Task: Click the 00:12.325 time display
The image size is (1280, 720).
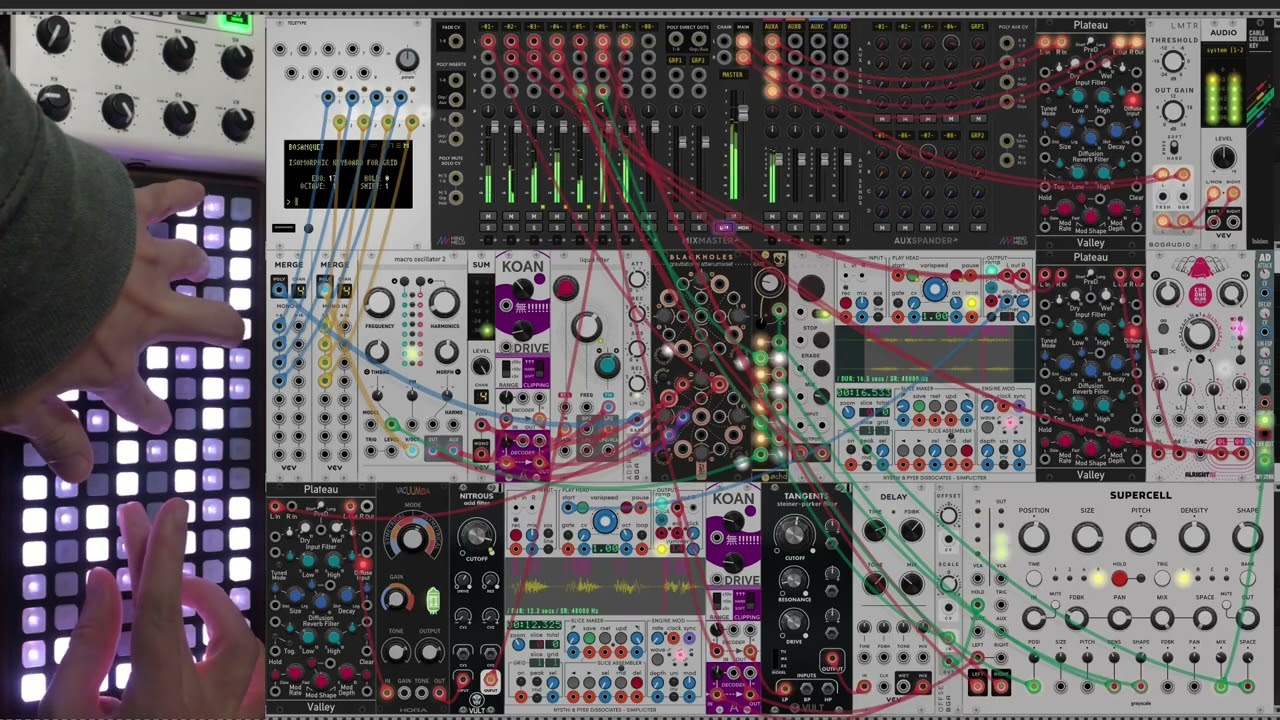Action: pos(534,625)
